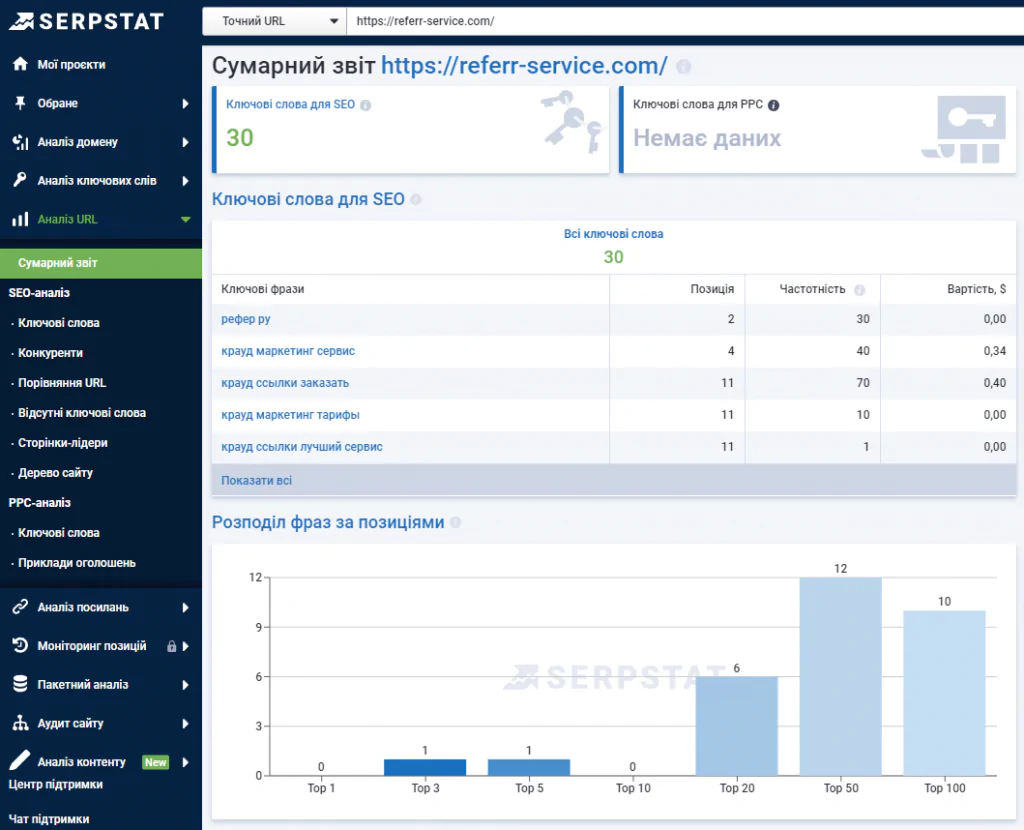
Task: Open the Конкуренти menu item
Action: click(50, 353)
